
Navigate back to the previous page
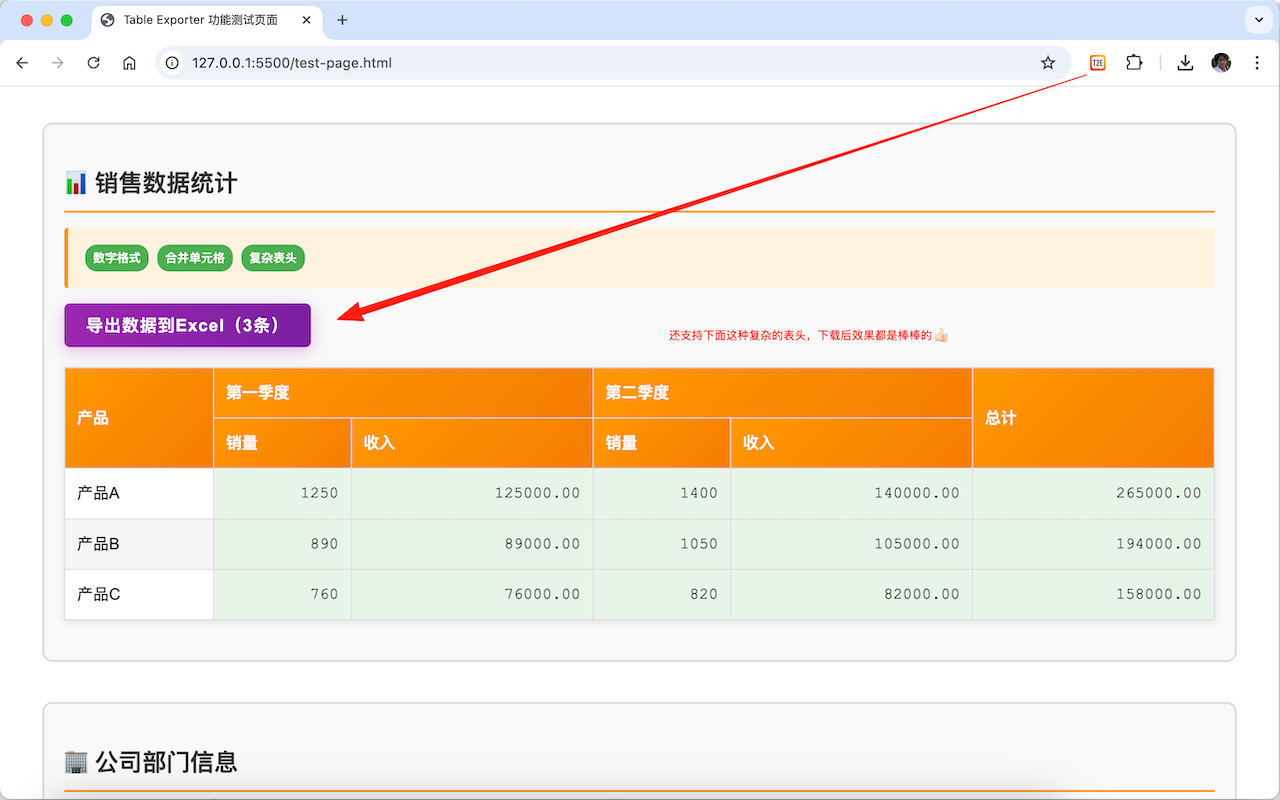point(22,63)
